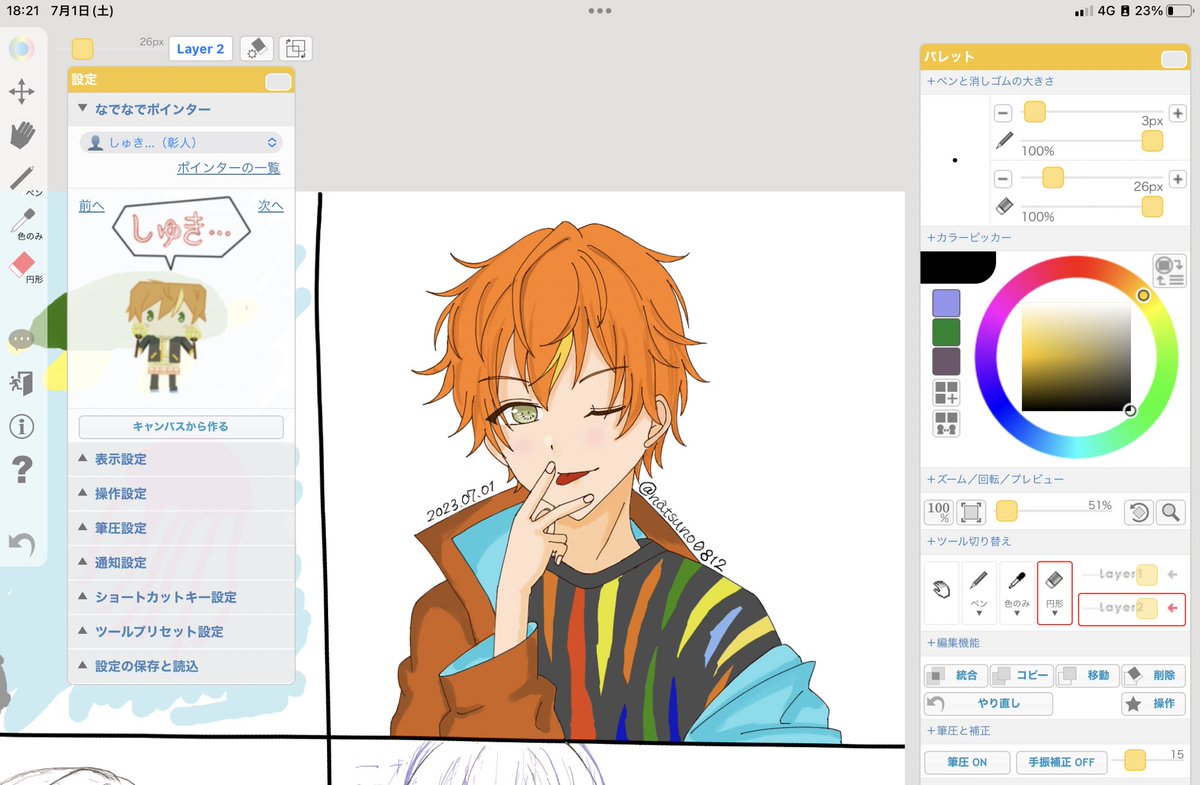Screen dimensions: 1200x785
Task: Open the color wheel icon in left toolbar
Action: [x=22, y=48]
